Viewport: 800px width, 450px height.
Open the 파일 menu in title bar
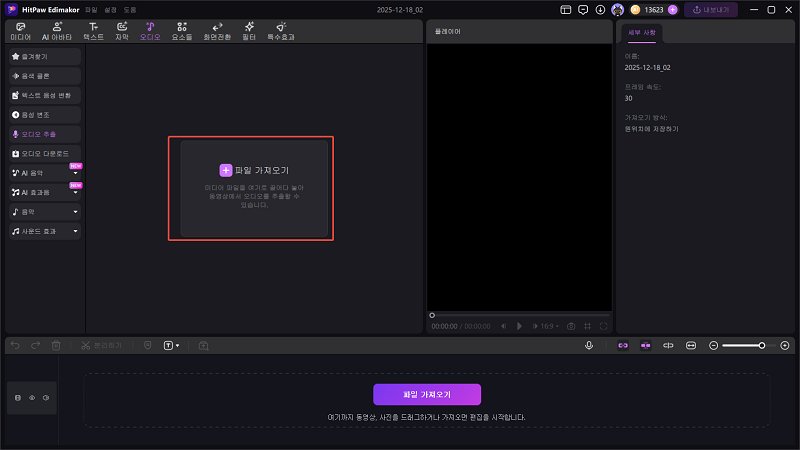coord(91,10)
